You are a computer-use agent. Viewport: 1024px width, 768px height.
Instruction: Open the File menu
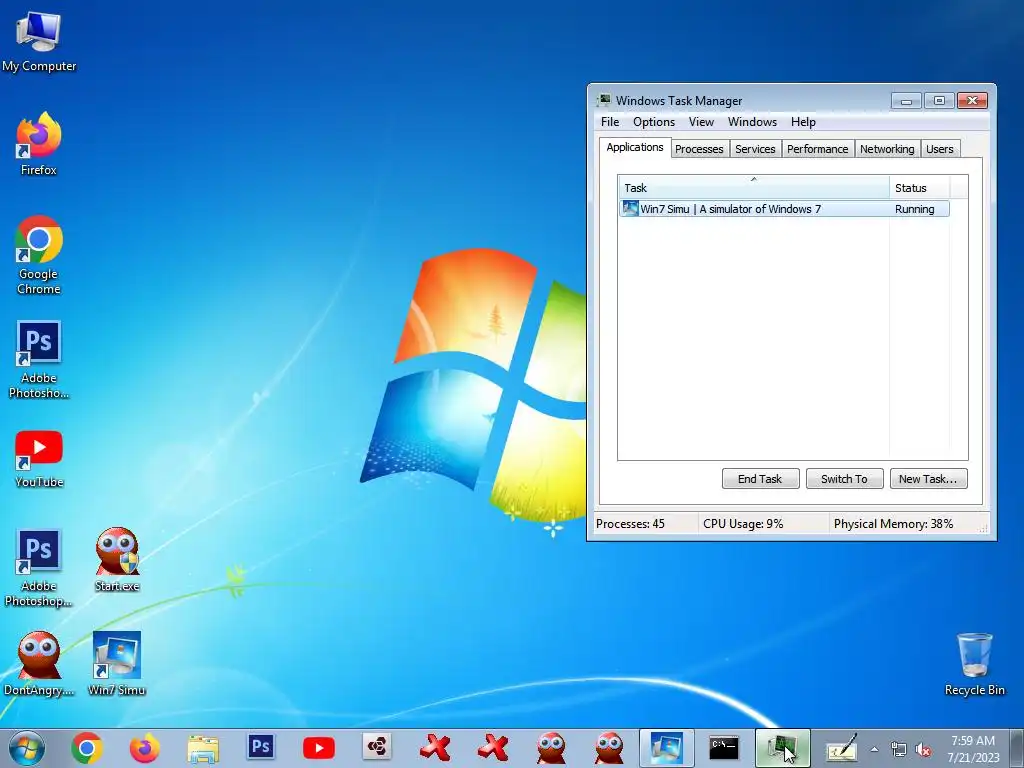[x=610, y=122]
